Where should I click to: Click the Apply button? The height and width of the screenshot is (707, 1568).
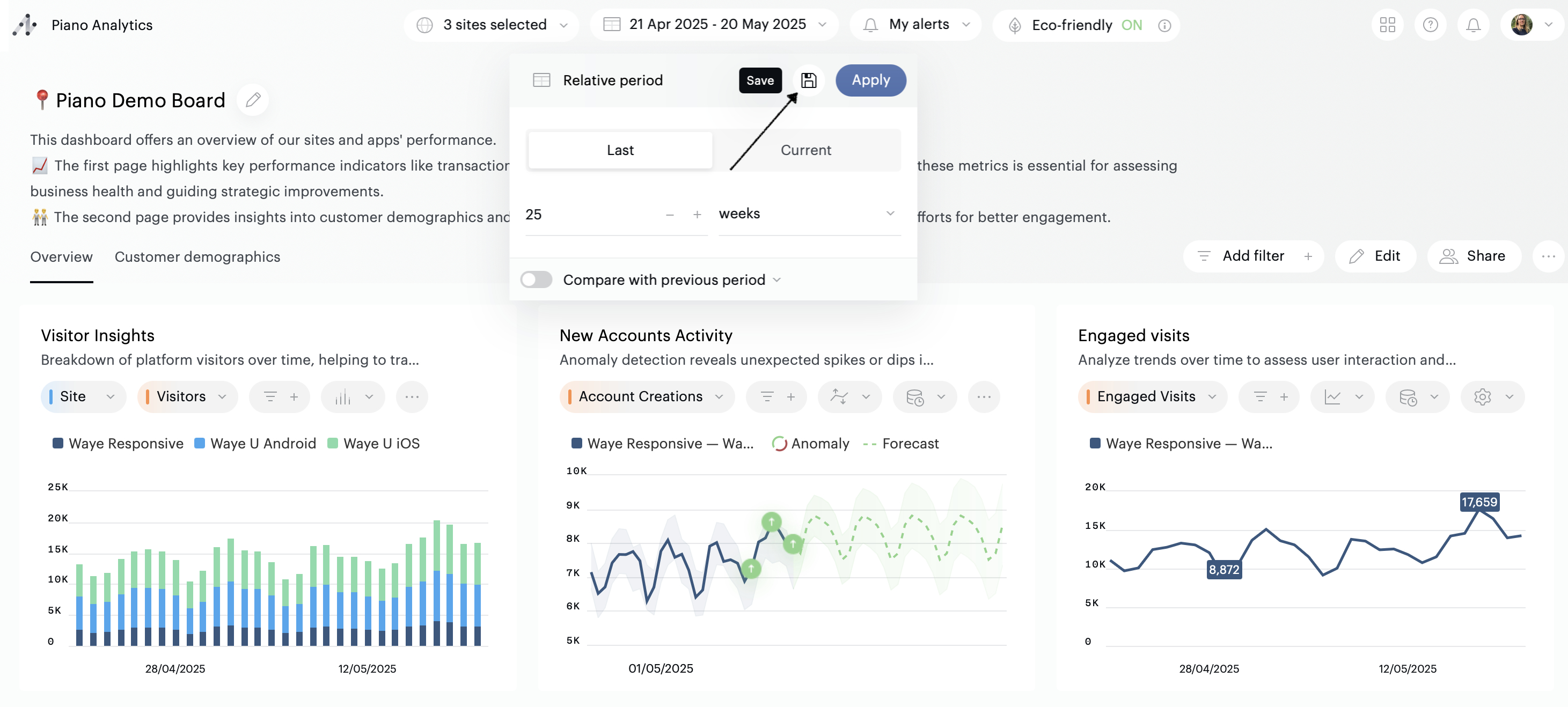point(870,80)
